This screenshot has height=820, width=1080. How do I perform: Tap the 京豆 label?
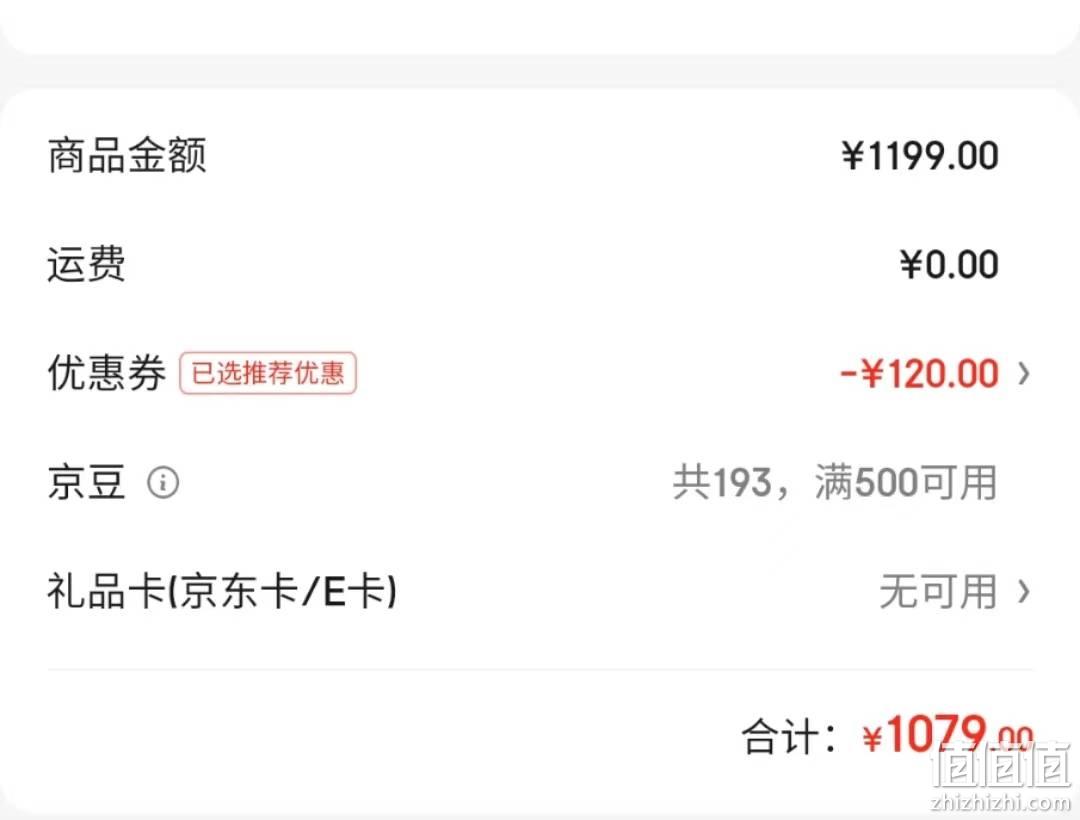click(86, 482)
